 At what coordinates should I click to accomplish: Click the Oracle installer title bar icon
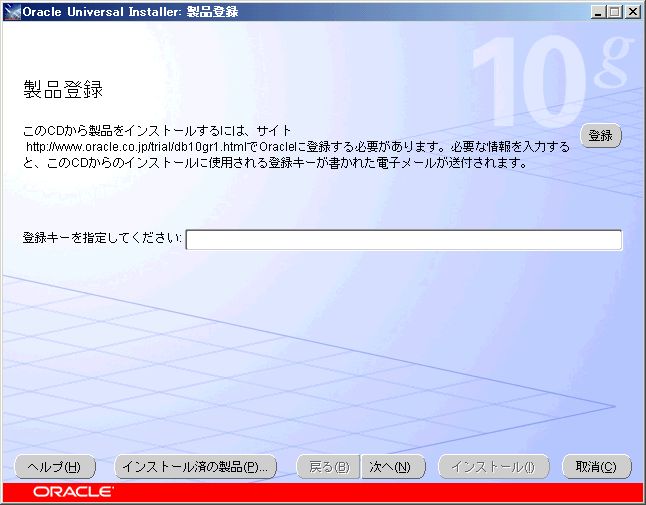pos(12,12)
